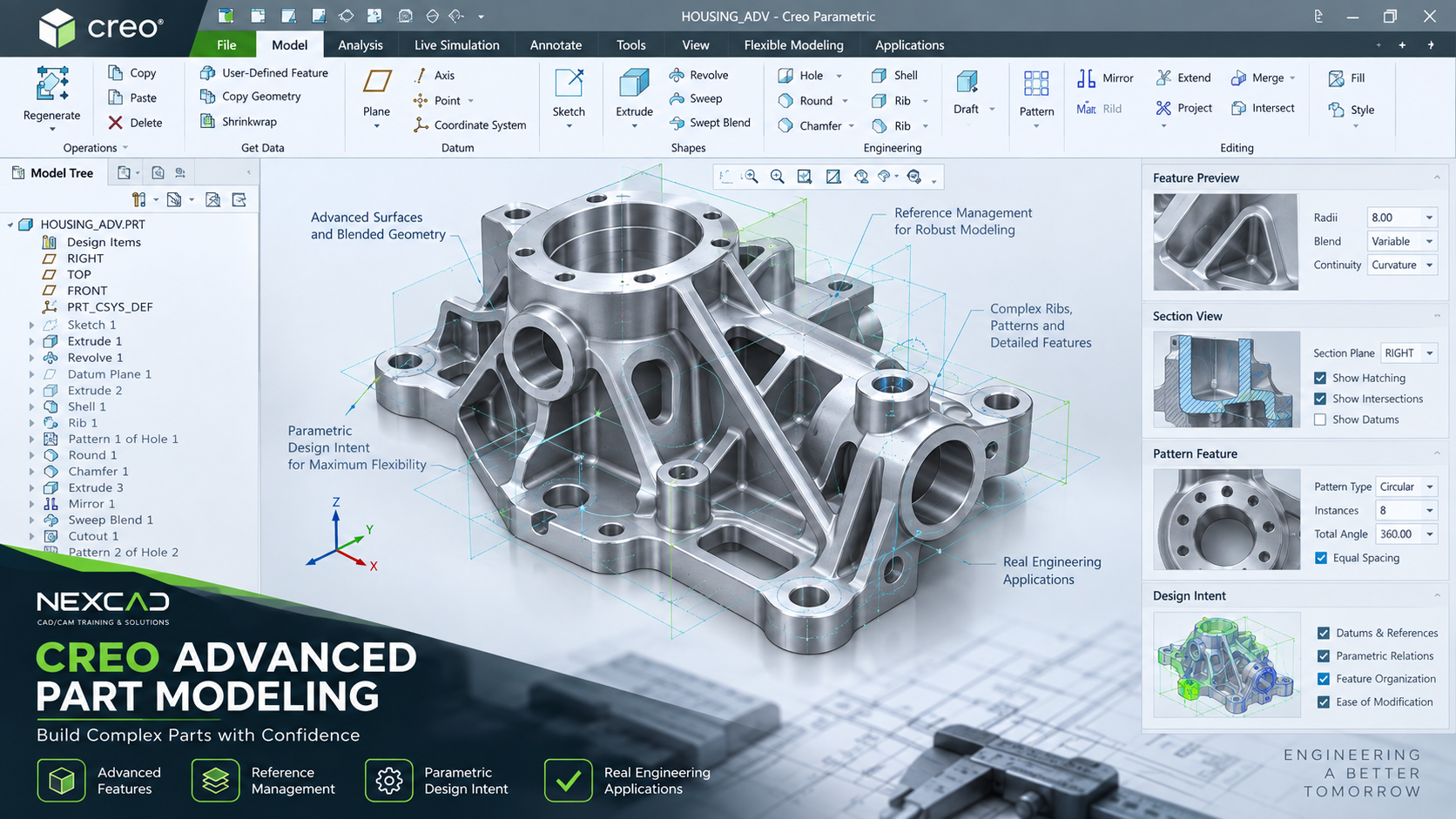
Task: Select Sweep Blend 1 in Model Tree
Action: (111, 520)
